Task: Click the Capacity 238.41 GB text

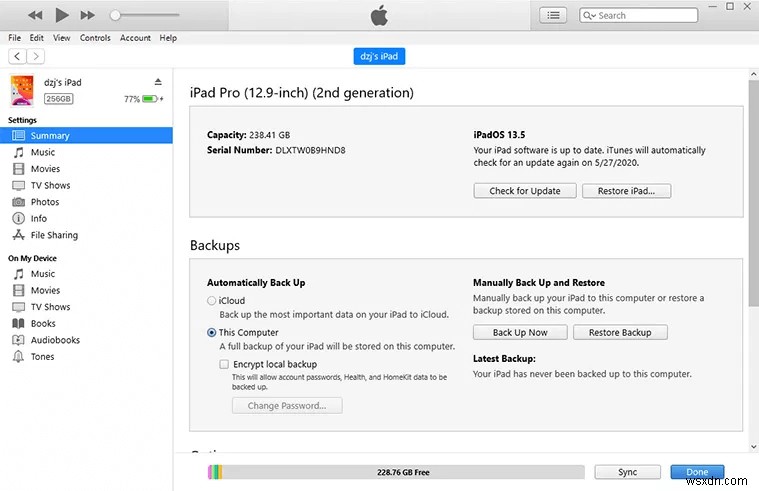Action: [x=248, y=135]
